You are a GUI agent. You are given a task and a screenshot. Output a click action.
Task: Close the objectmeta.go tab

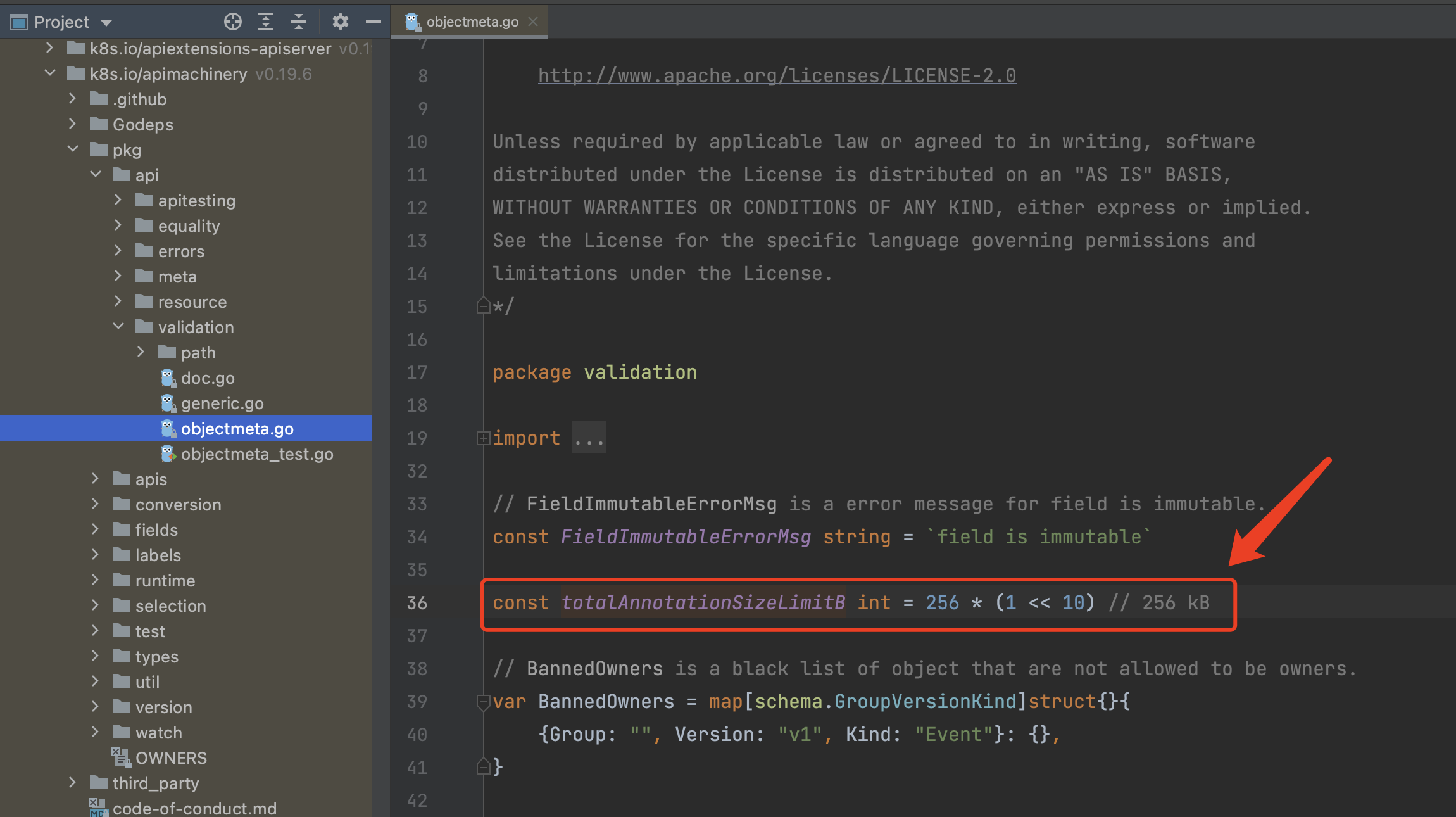tap(533, 22)
